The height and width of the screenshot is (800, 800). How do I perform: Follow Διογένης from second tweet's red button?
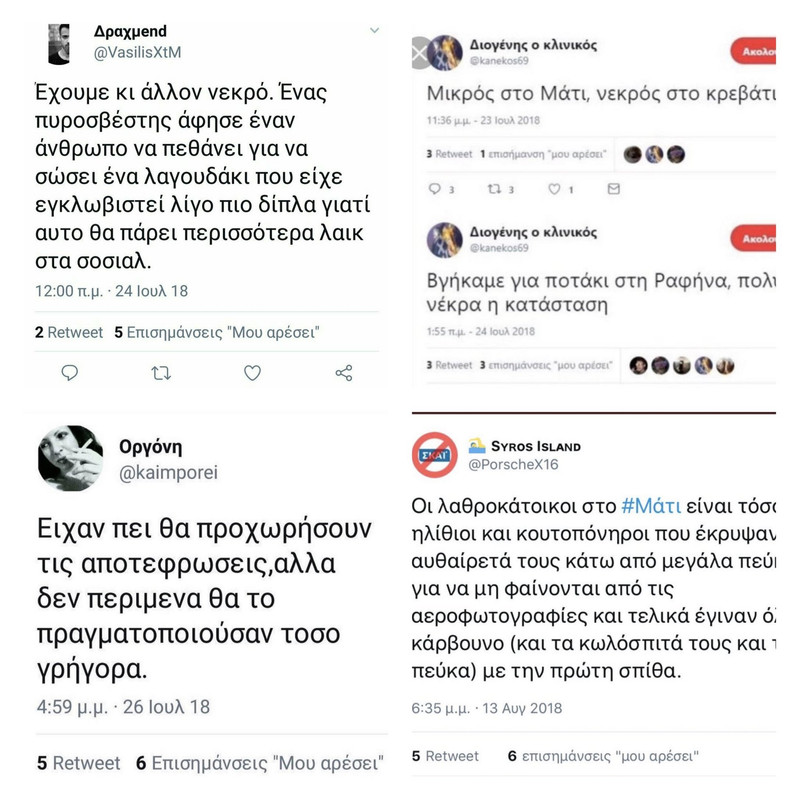click(x=753, y=238)
